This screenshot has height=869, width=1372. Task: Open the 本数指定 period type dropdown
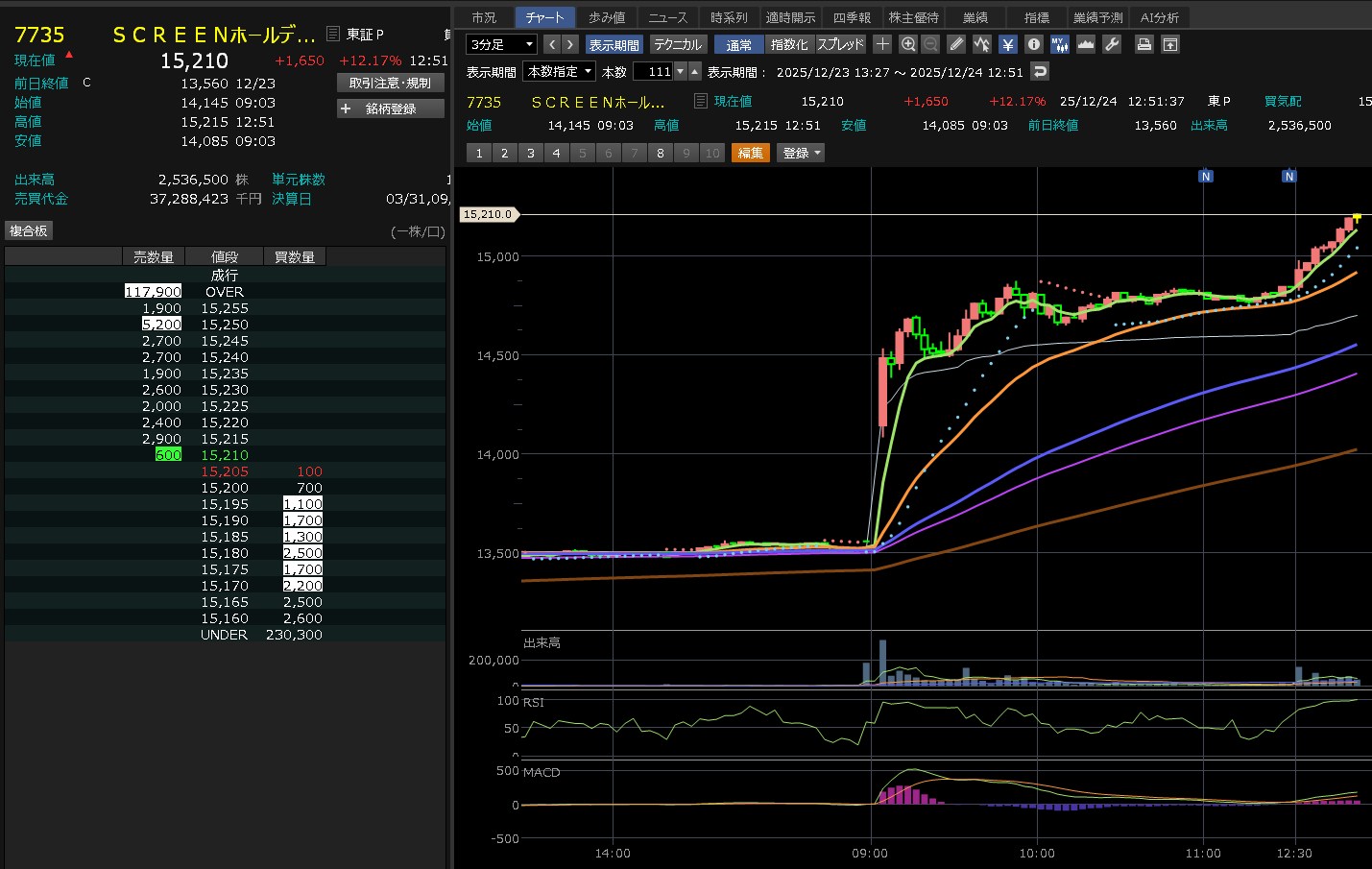pos(560,72)
